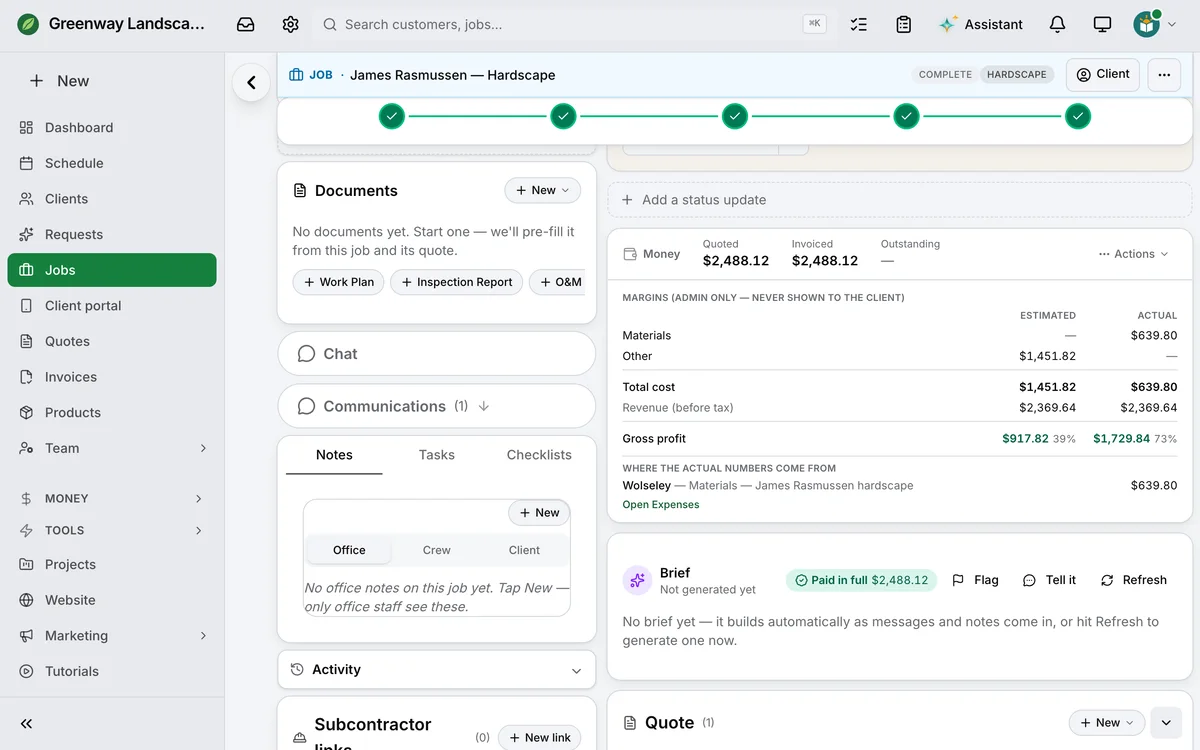The width and height of the screenshot is (1200, 750).
Task: Open Website in the sidebar
Action: (112, 600)
